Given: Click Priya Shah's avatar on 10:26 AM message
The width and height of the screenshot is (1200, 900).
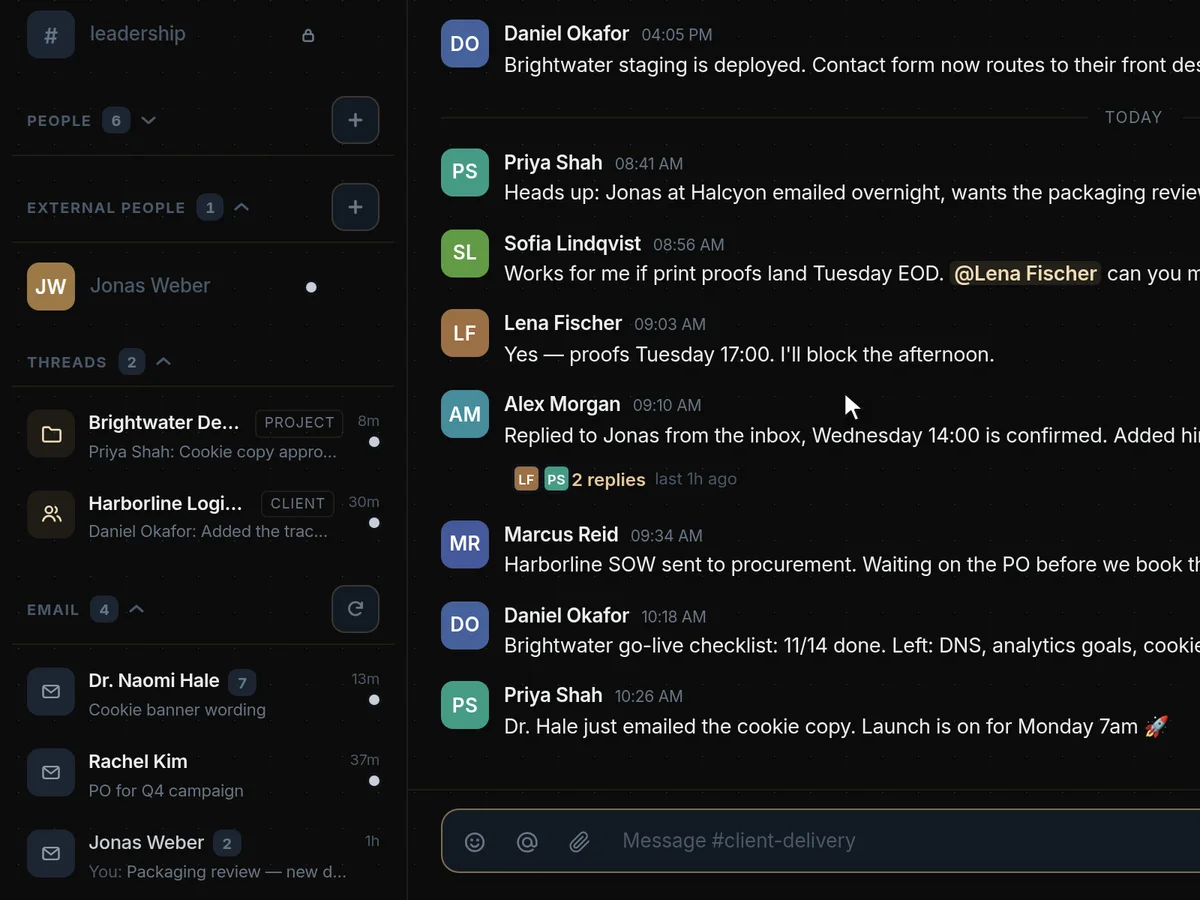Looking at the screenshot, I should pyautogui.click(x=465, y=705).
